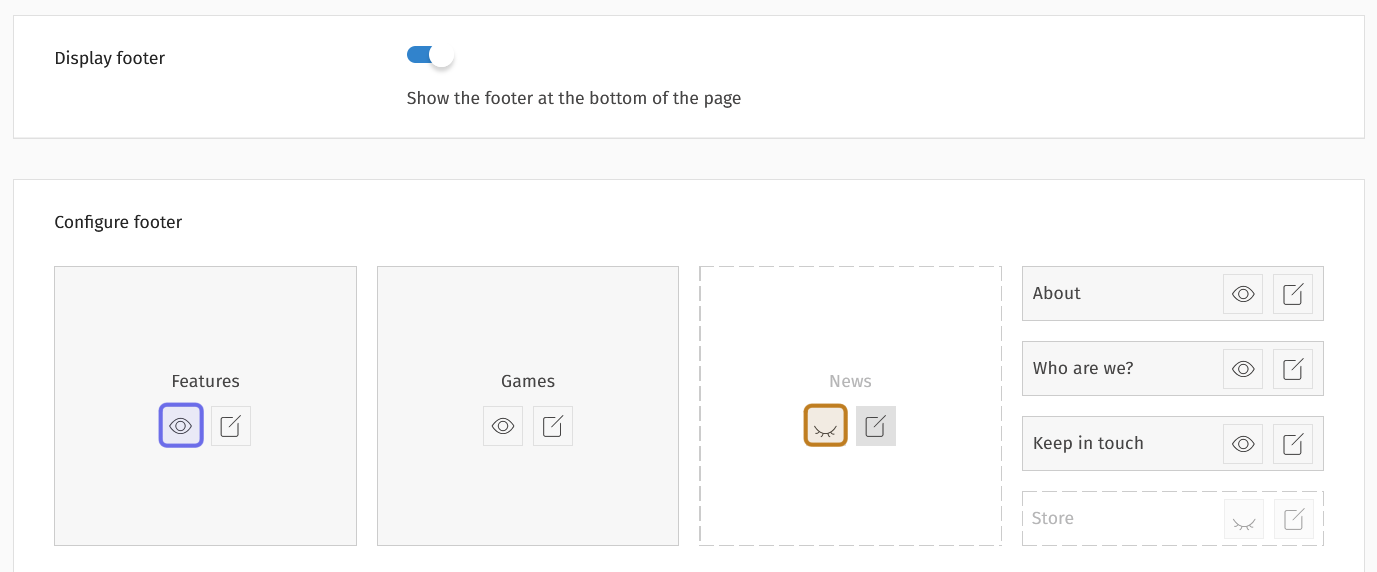Edit the Keep in touch link

(1293, 444)
